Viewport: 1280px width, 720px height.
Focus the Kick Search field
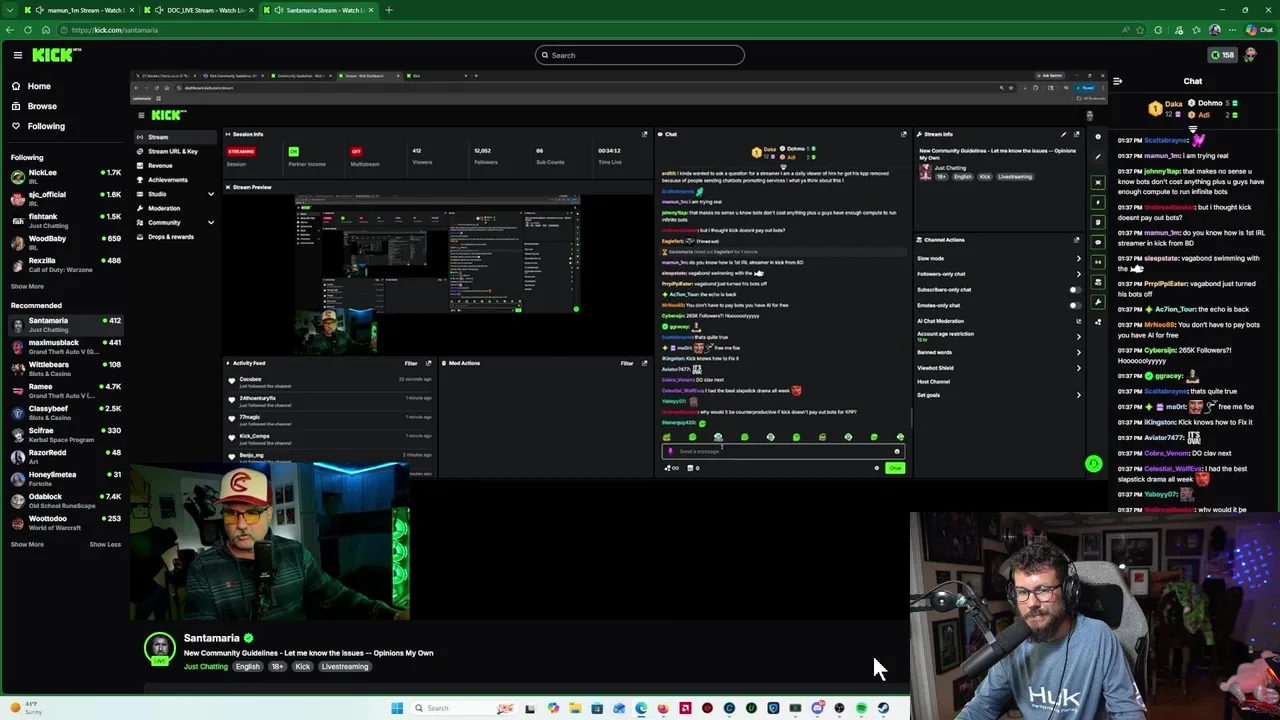coord(640,55)
